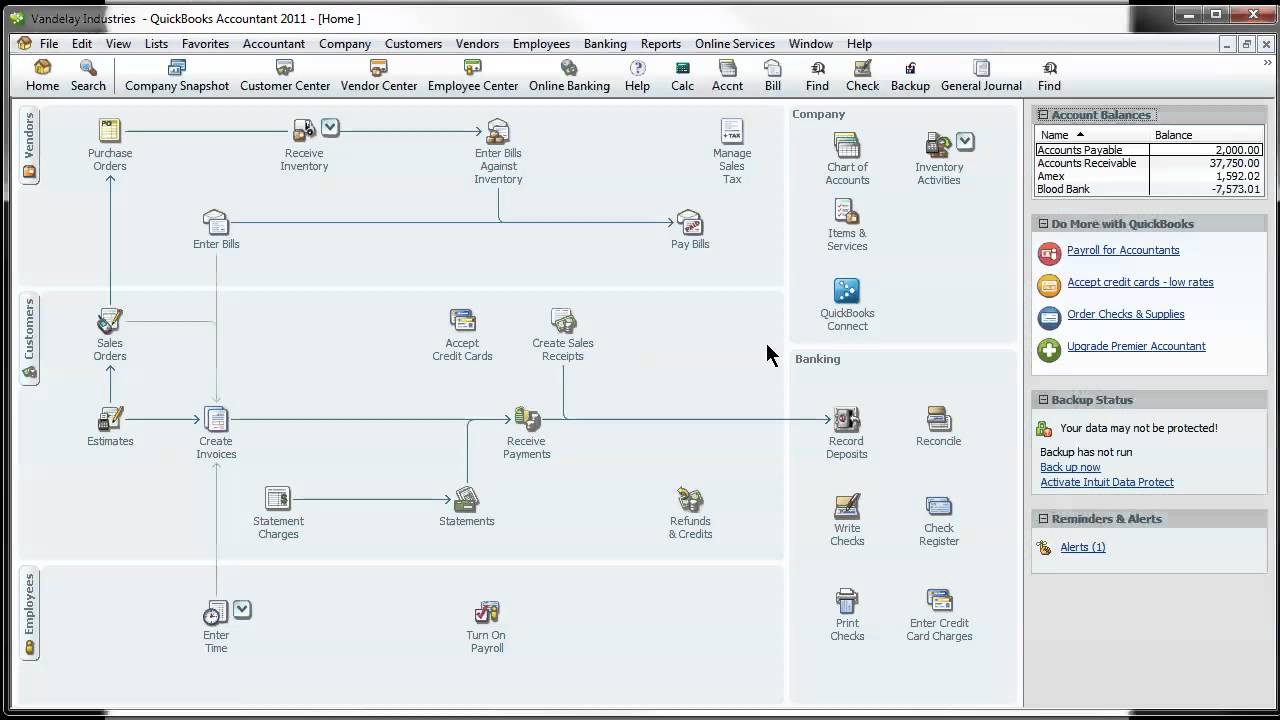Image resolution: width=1280 pixels, height=720 pixels.
Task: Open Check Register icon
Action: point(939,506)
